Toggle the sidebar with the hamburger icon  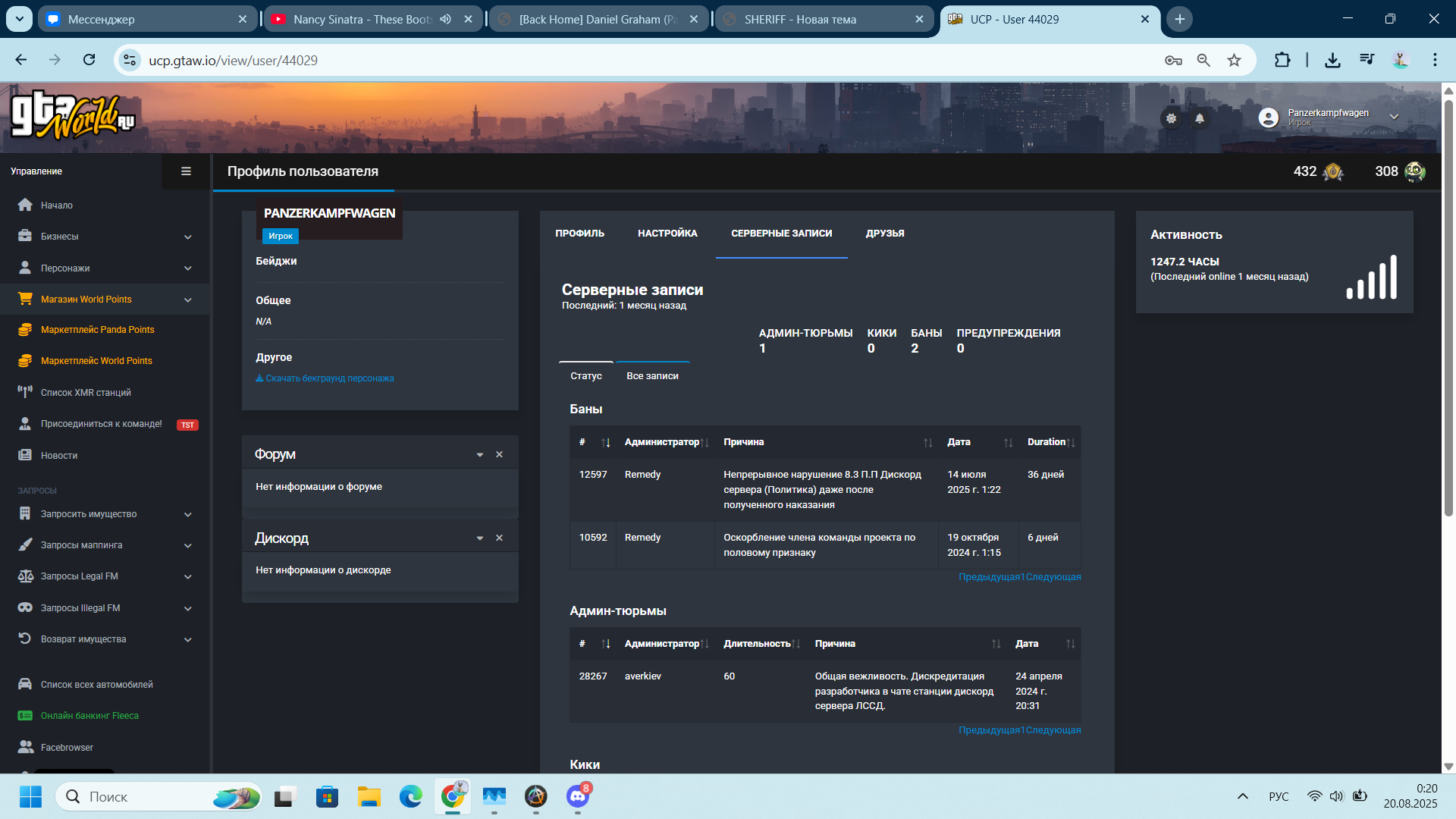[x=186, y=171]
